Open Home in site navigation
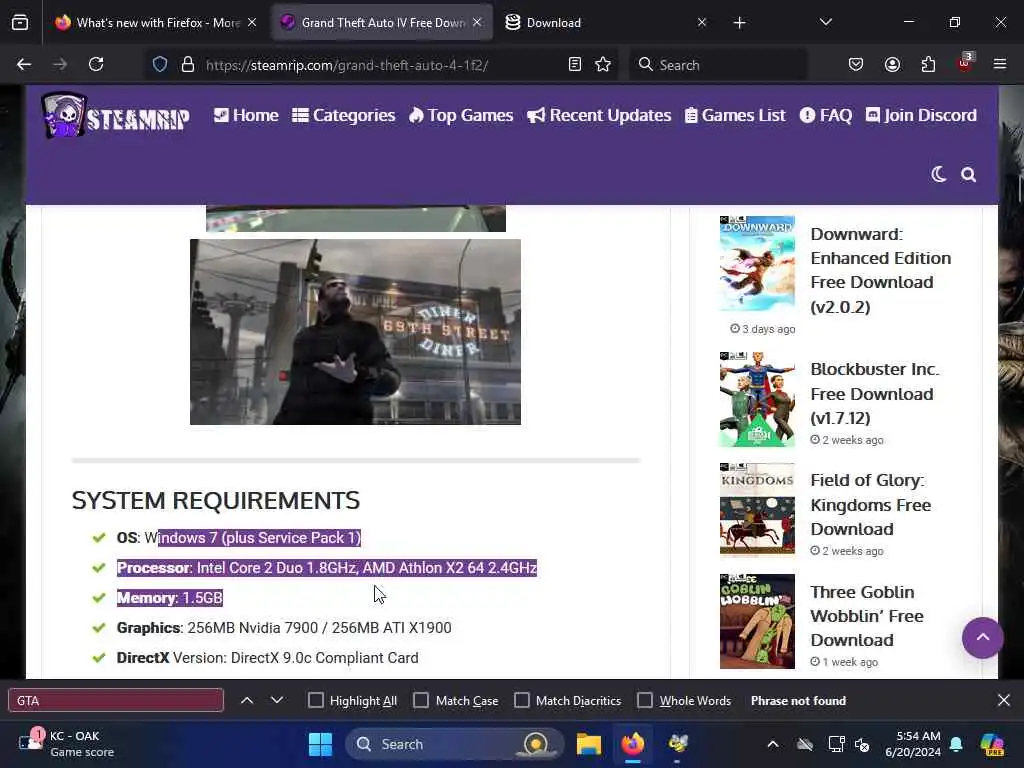 click(246, 116)
